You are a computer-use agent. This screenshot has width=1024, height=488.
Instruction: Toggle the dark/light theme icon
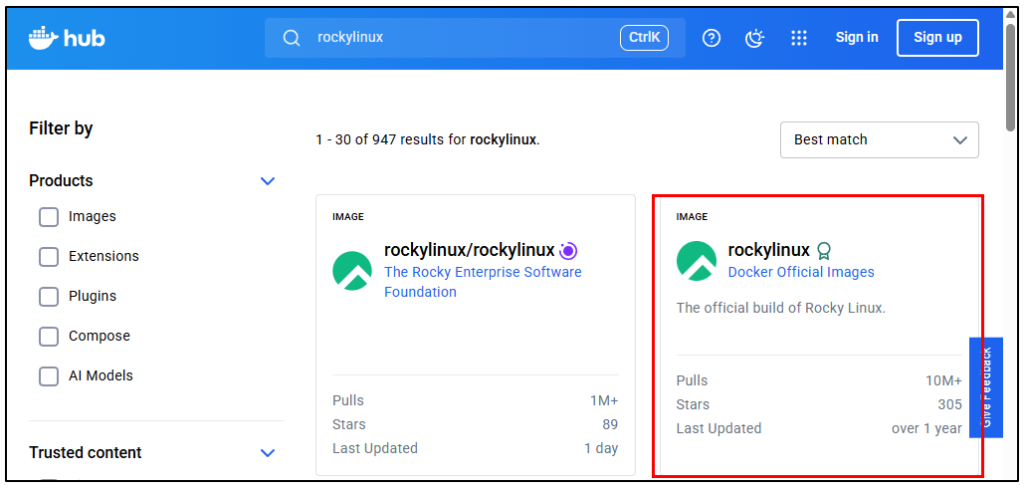(755, 38)
